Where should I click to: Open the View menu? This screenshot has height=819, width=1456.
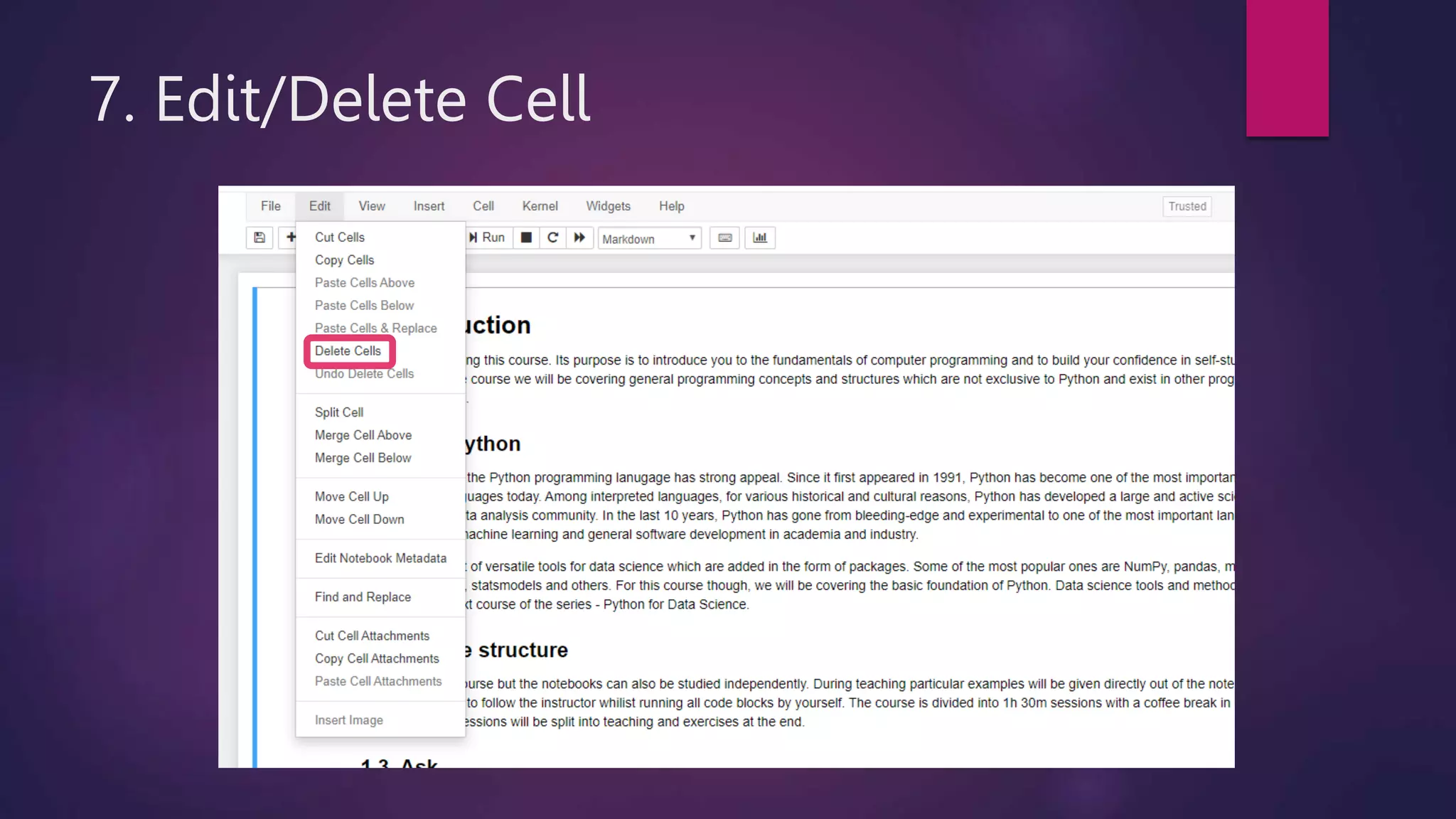(372, 206)
